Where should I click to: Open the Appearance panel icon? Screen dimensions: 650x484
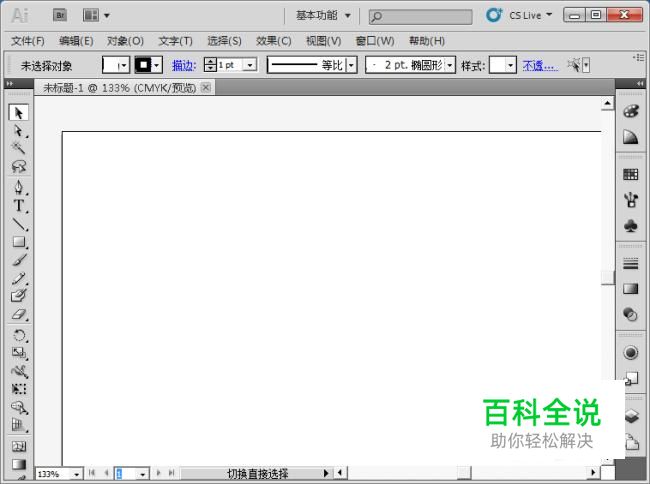pyautogui.click(x=631, y=353)
